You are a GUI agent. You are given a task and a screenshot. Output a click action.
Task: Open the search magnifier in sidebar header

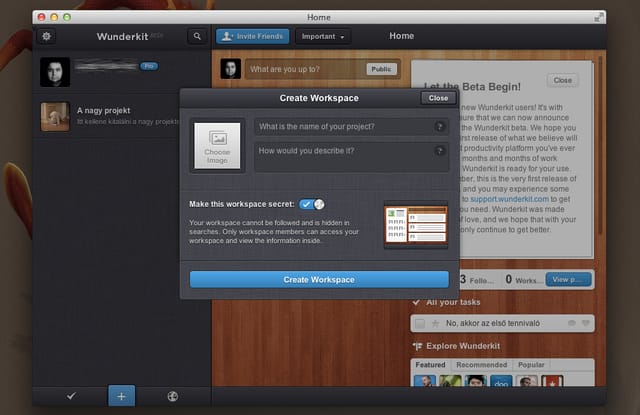click(x=197, y=36)
